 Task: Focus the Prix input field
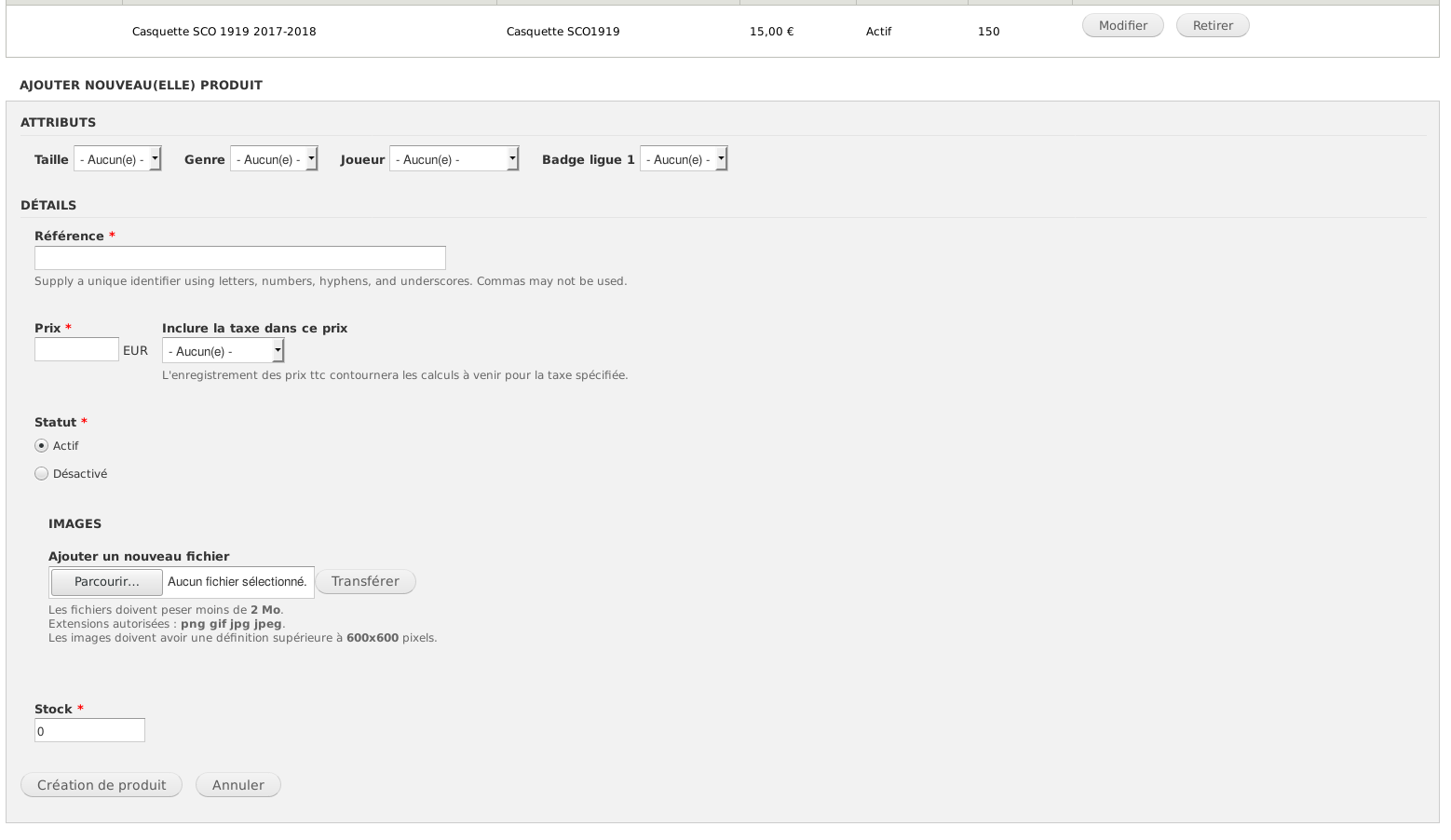pos(76,349)
